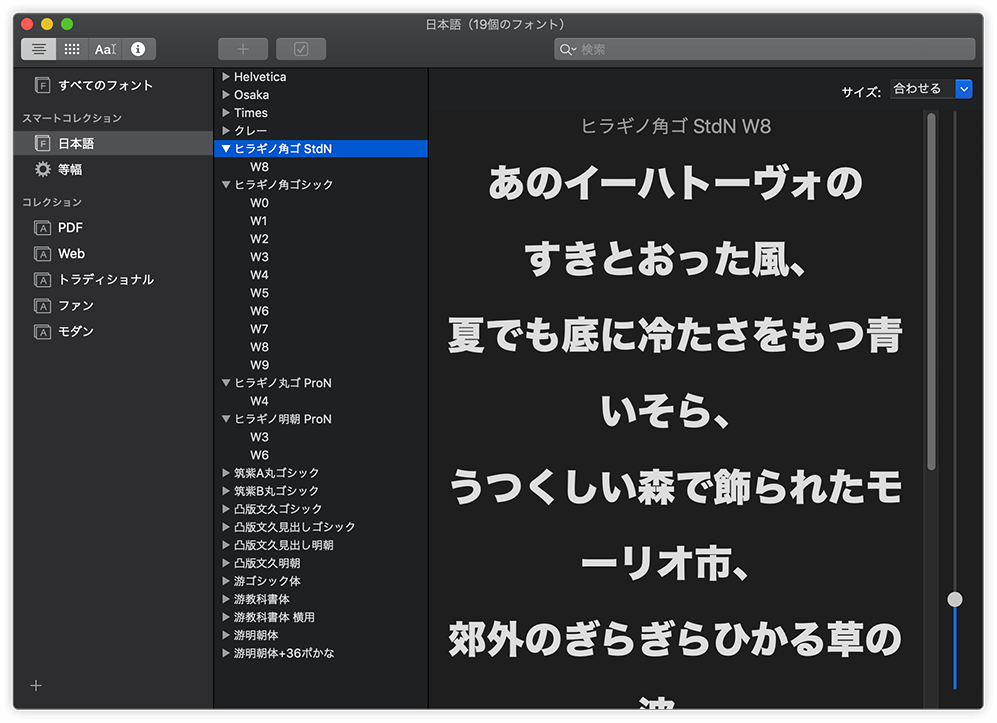Screen dimensions: 997x723
Task: Expand the Helvetica font family
Action: click(226, 76)
